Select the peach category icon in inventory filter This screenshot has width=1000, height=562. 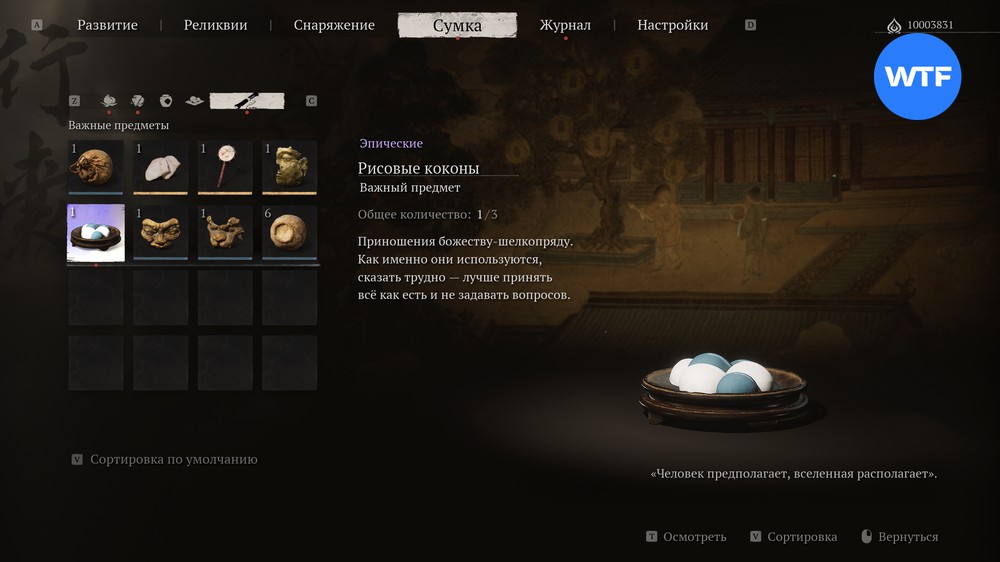click(109, 101)
